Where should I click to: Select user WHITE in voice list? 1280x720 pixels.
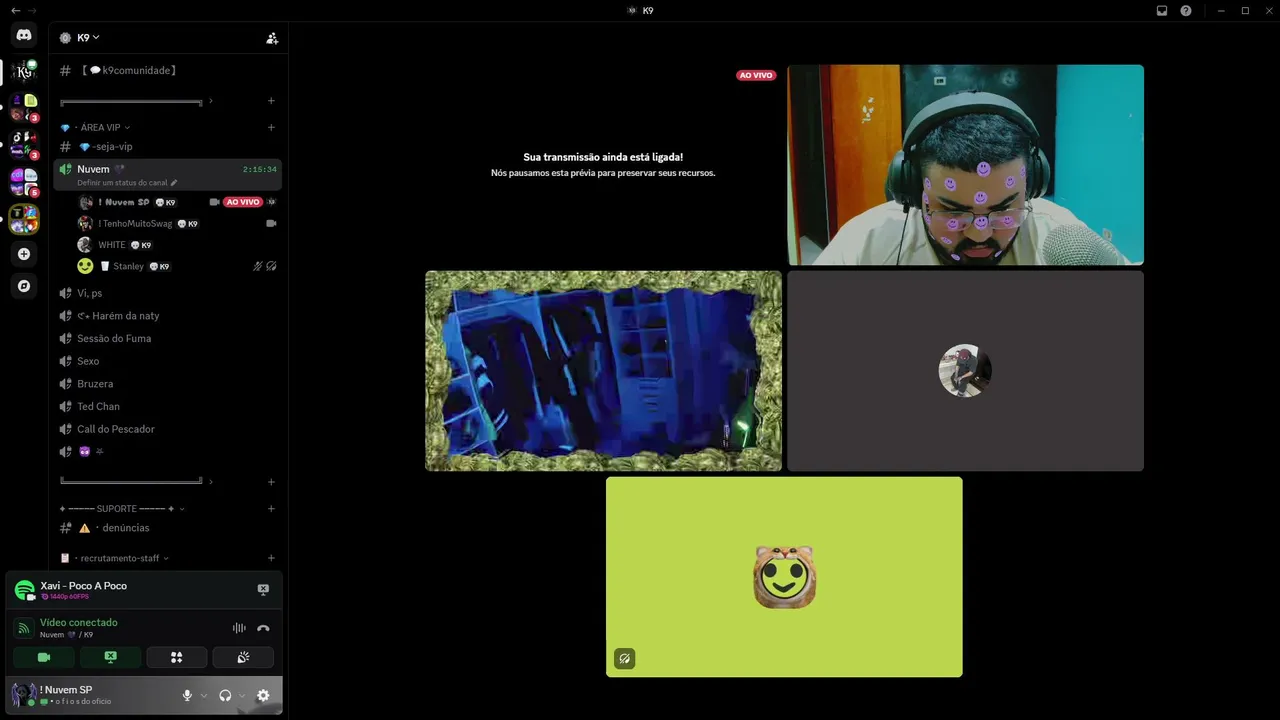coord(176,245)
